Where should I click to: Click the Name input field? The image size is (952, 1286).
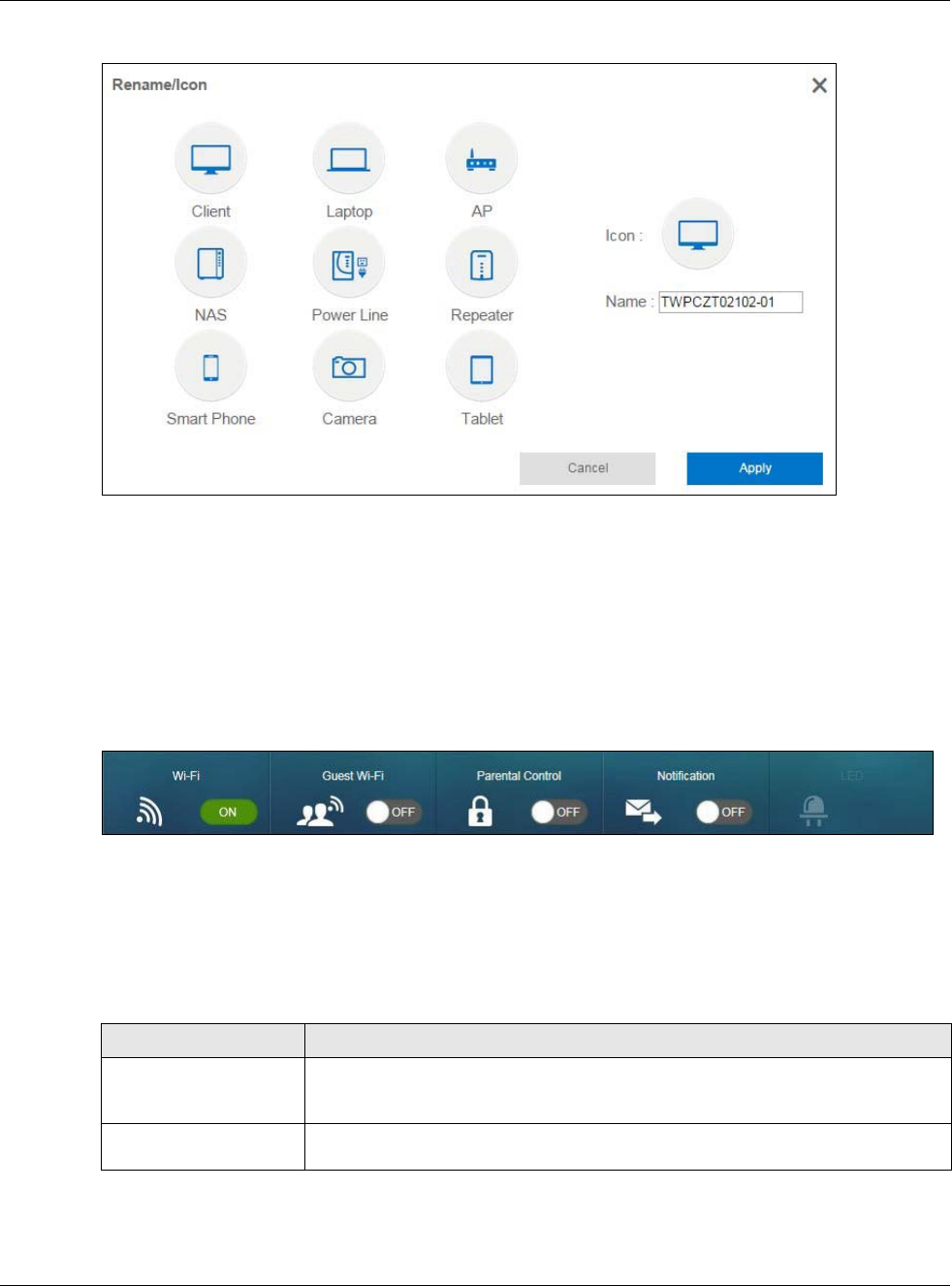pos(731,302)
